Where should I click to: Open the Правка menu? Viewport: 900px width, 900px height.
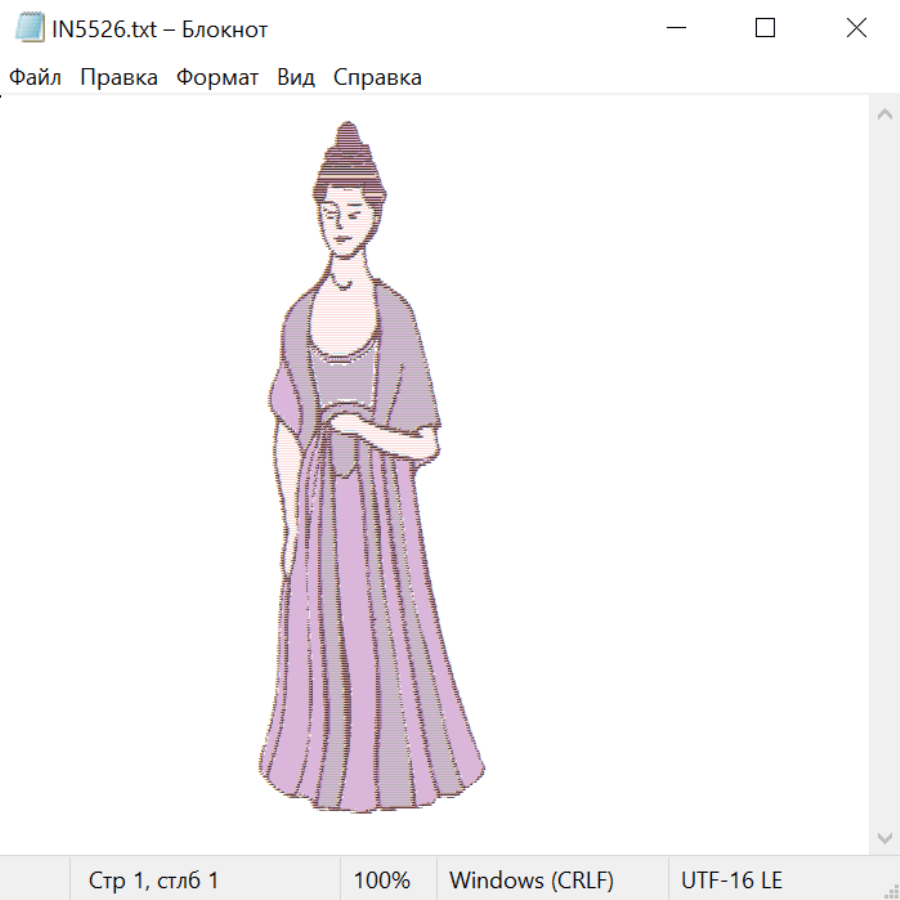pyautogui.click(x=118, y=78)
